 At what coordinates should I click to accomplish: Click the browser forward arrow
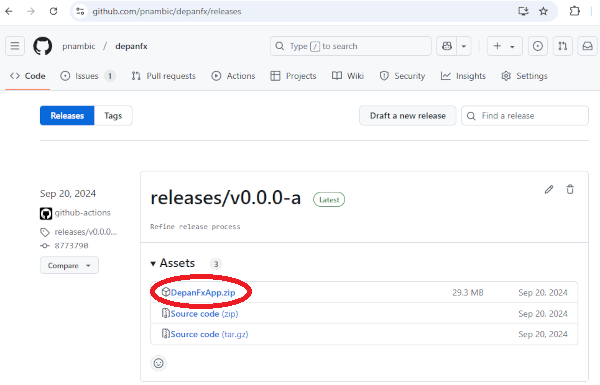coord(31,11)
